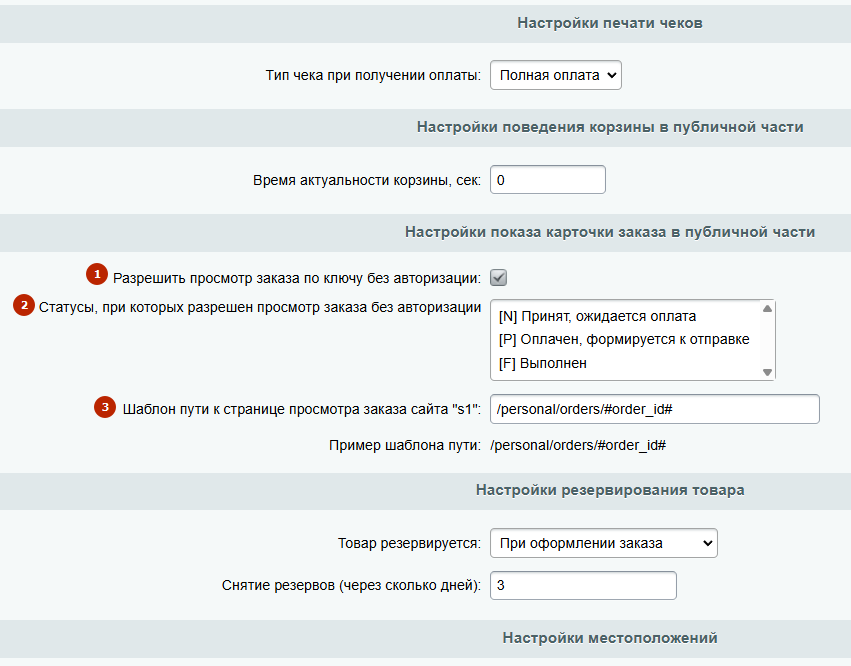Click the «Настройки местоположений» section header
Screen dimensions: 851x666
(610, 638)
